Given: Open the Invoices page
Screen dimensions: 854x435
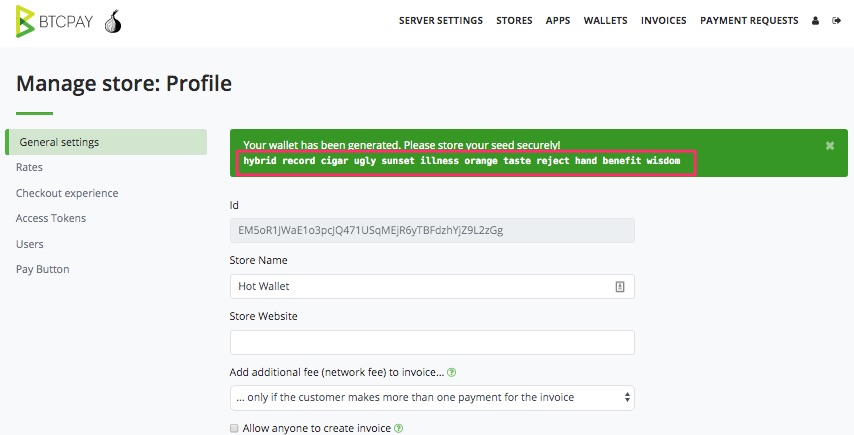Looking at the screenshot, I should [x=663, y=21].
